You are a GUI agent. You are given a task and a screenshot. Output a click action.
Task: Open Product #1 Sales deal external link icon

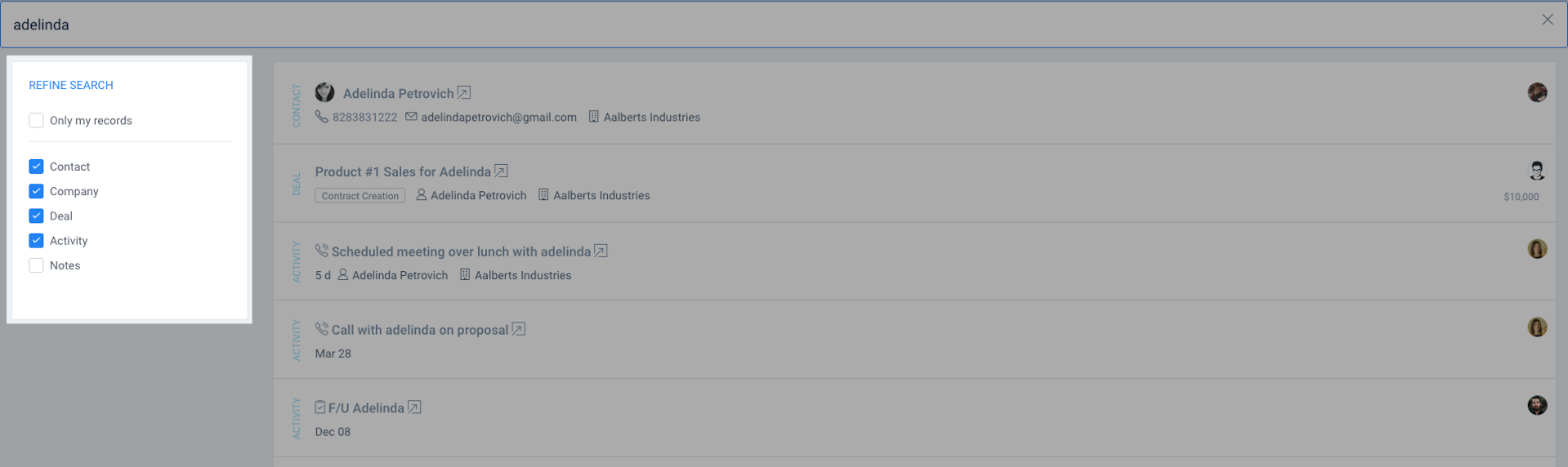click(502, 171)
